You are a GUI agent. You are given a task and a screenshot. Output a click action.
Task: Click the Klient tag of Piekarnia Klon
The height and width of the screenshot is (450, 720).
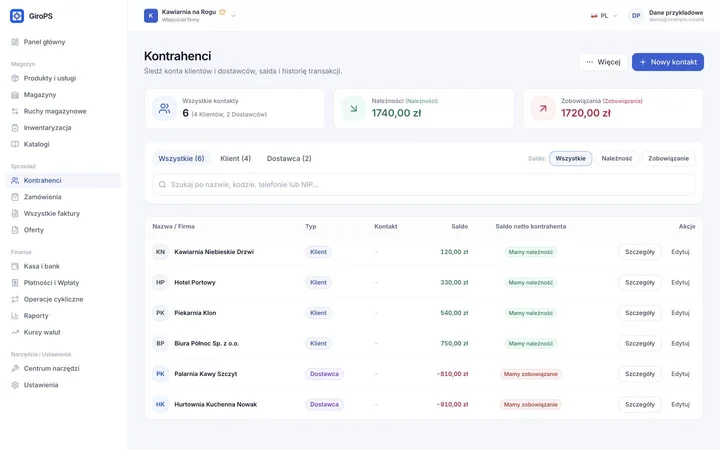tap(318, 313)
